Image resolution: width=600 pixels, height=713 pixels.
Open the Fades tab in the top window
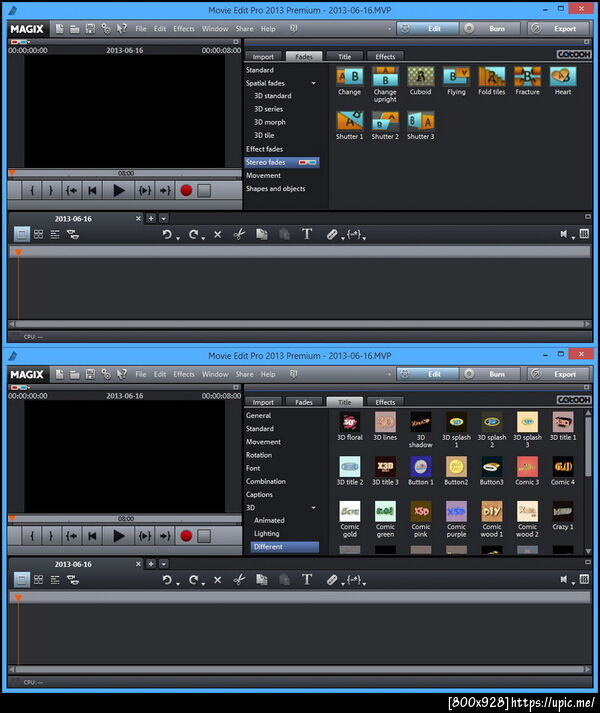(304, 56)
